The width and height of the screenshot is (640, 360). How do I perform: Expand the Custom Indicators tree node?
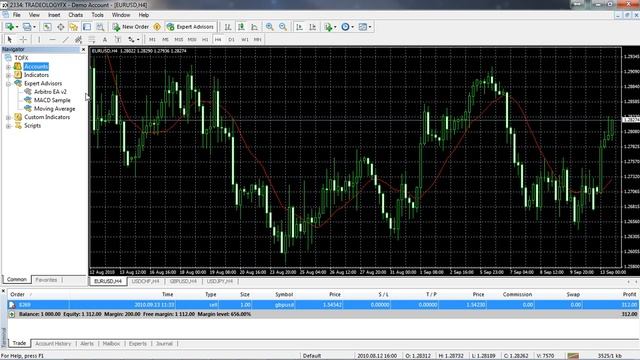pyautogui.click(x=8, y=118)
